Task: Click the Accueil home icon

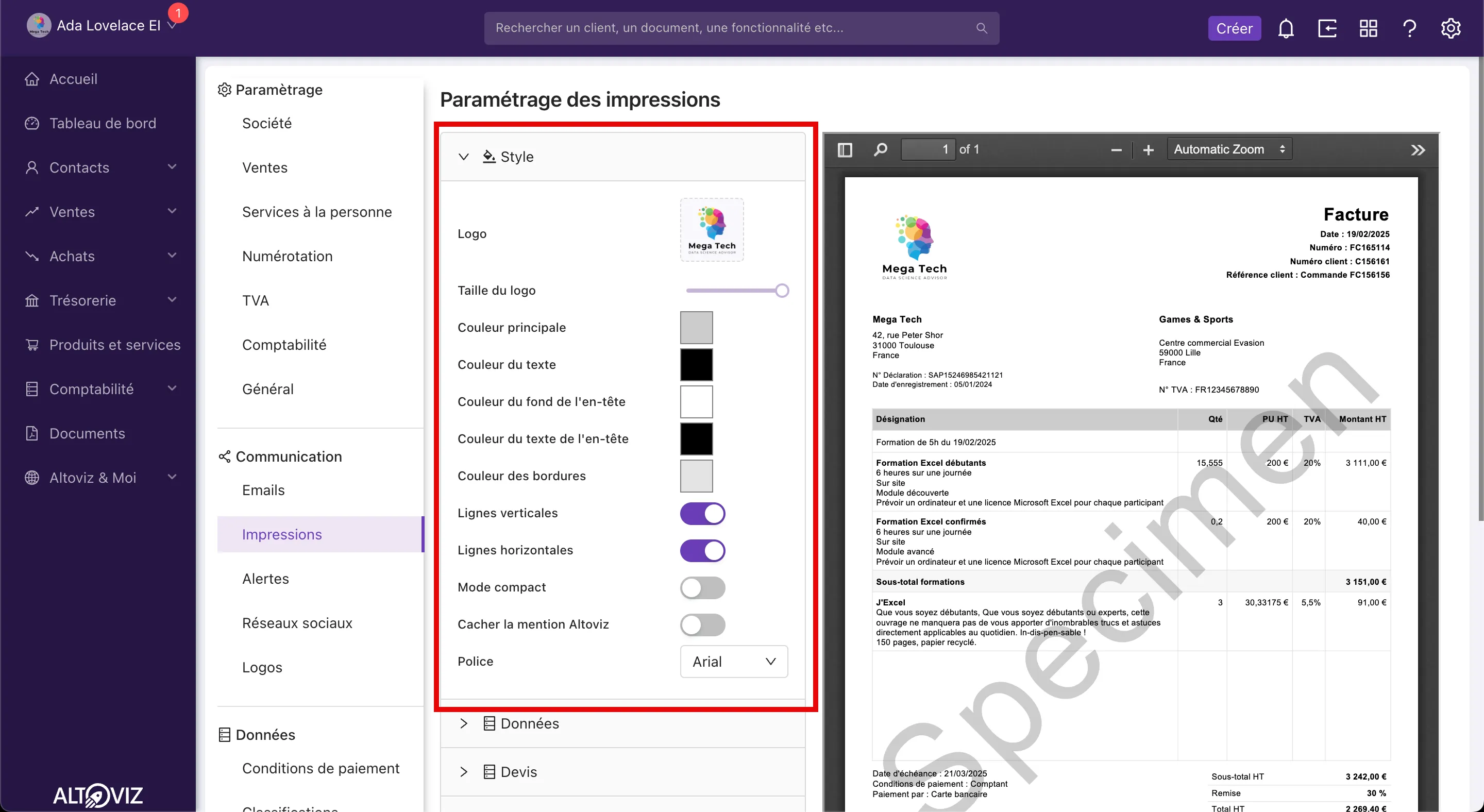Action: (32, 79)
